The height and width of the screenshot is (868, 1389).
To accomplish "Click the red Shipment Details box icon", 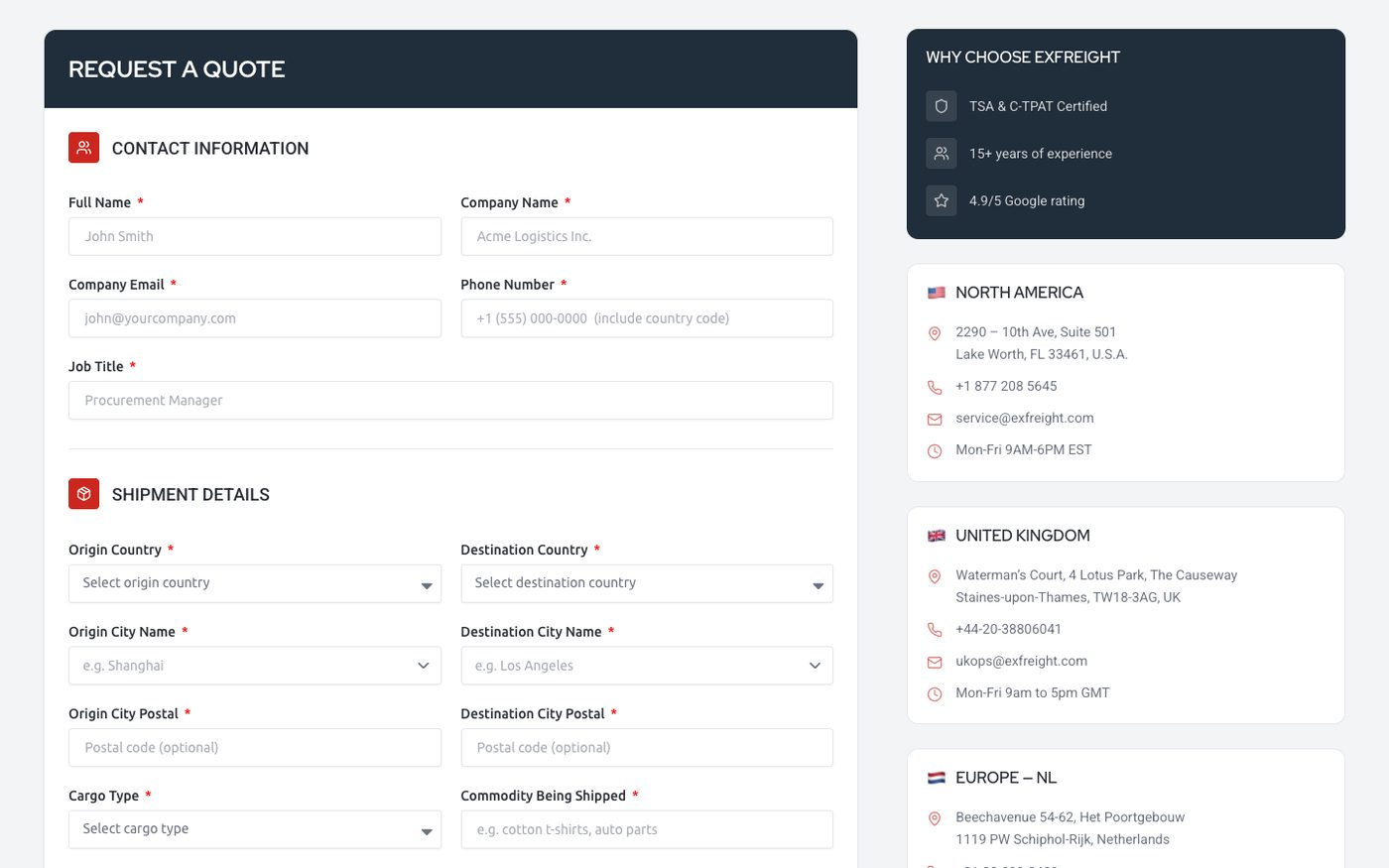I will click(x=83, y=494).
